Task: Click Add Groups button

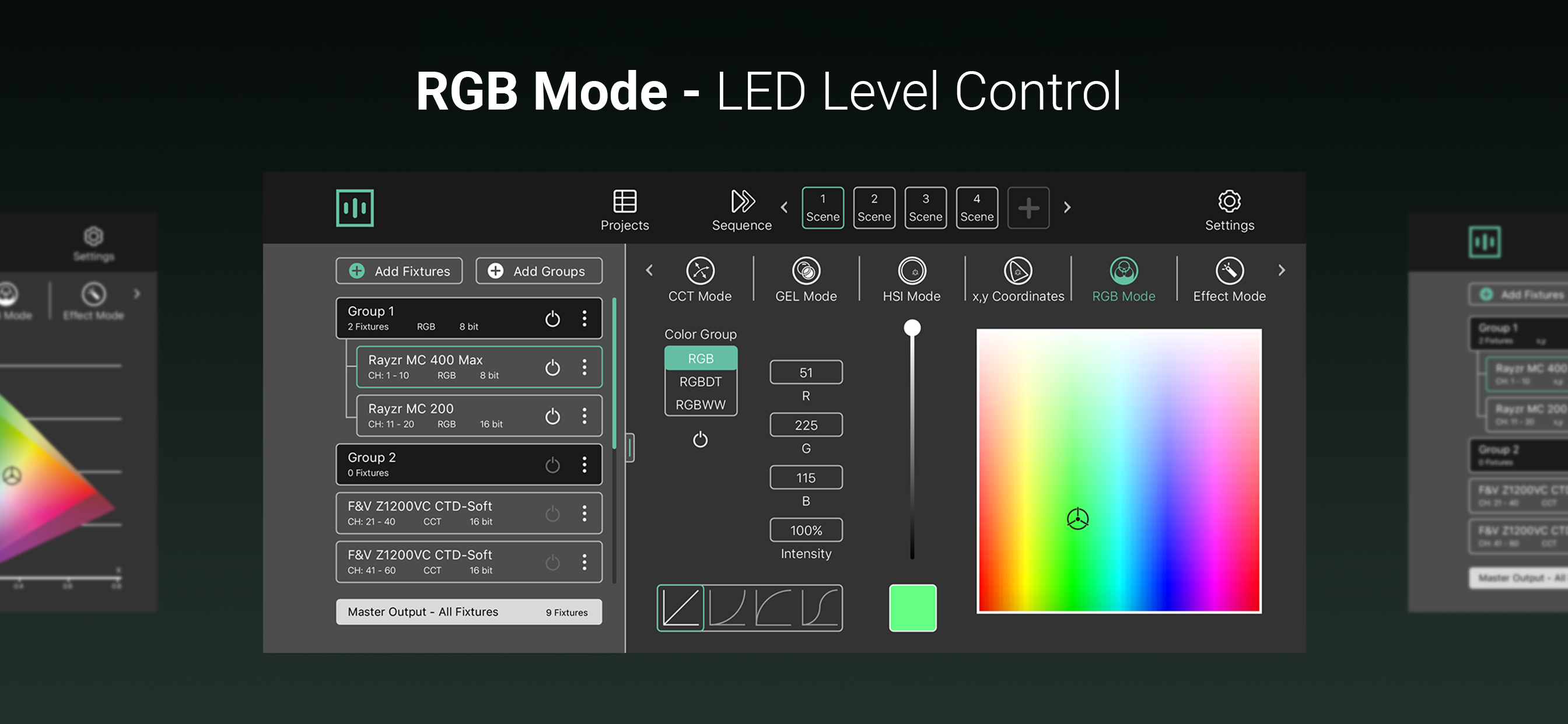Action: tap(538, 270)
